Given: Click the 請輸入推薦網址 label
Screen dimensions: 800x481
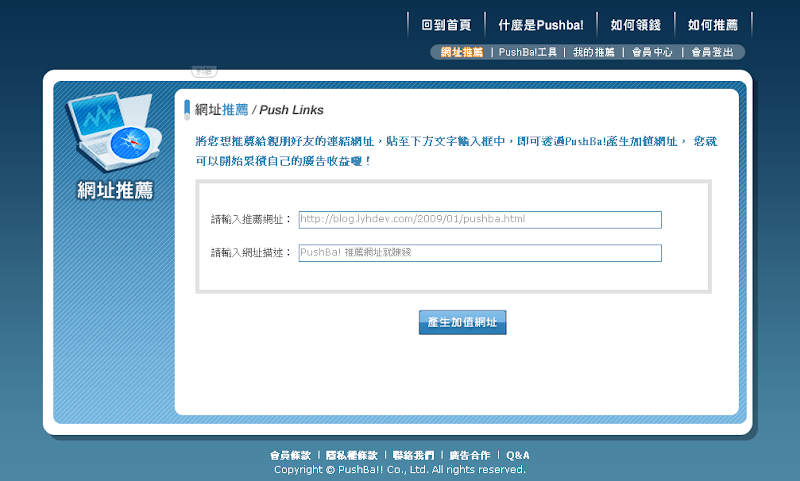Looking at the screenshot, I should pyautogui.click(x=251, y=219).
